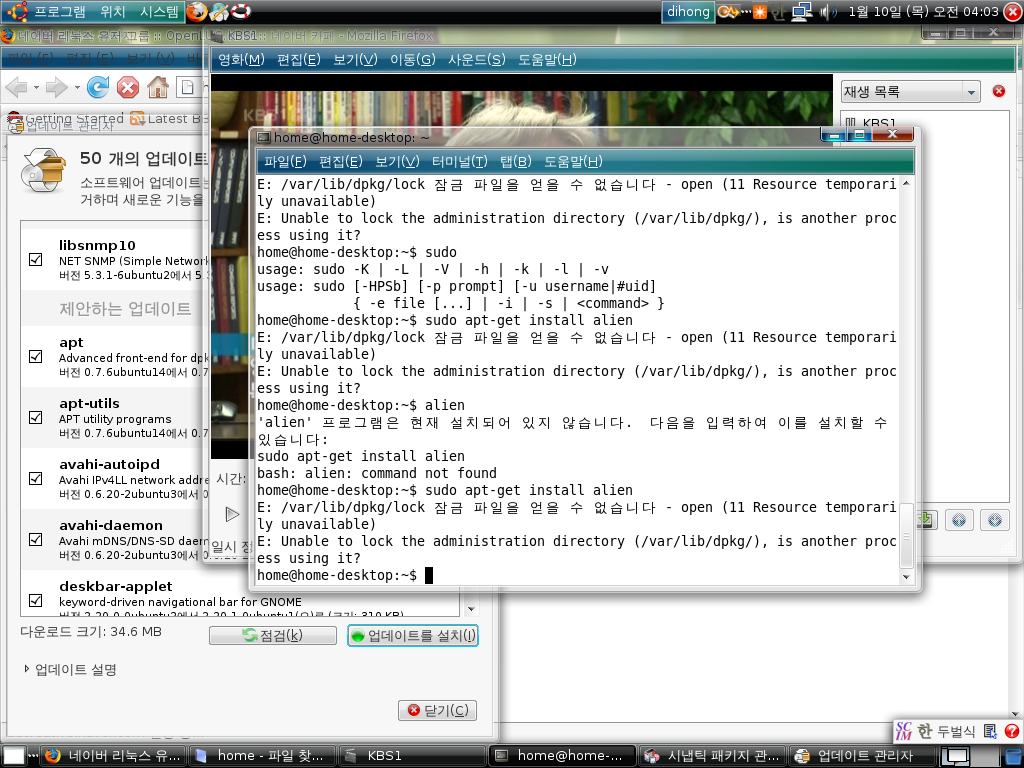Click the red quit button in the panel corner

(x=1013, y=12)
